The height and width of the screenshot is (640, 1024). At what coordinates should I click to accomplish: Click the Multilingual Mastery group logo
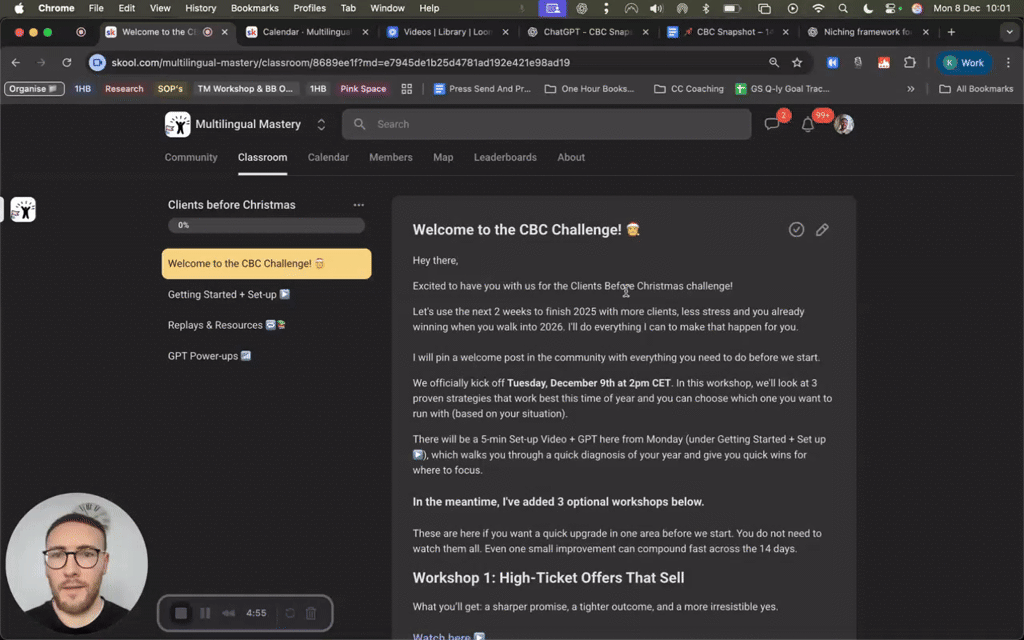(x=178, y=124)
